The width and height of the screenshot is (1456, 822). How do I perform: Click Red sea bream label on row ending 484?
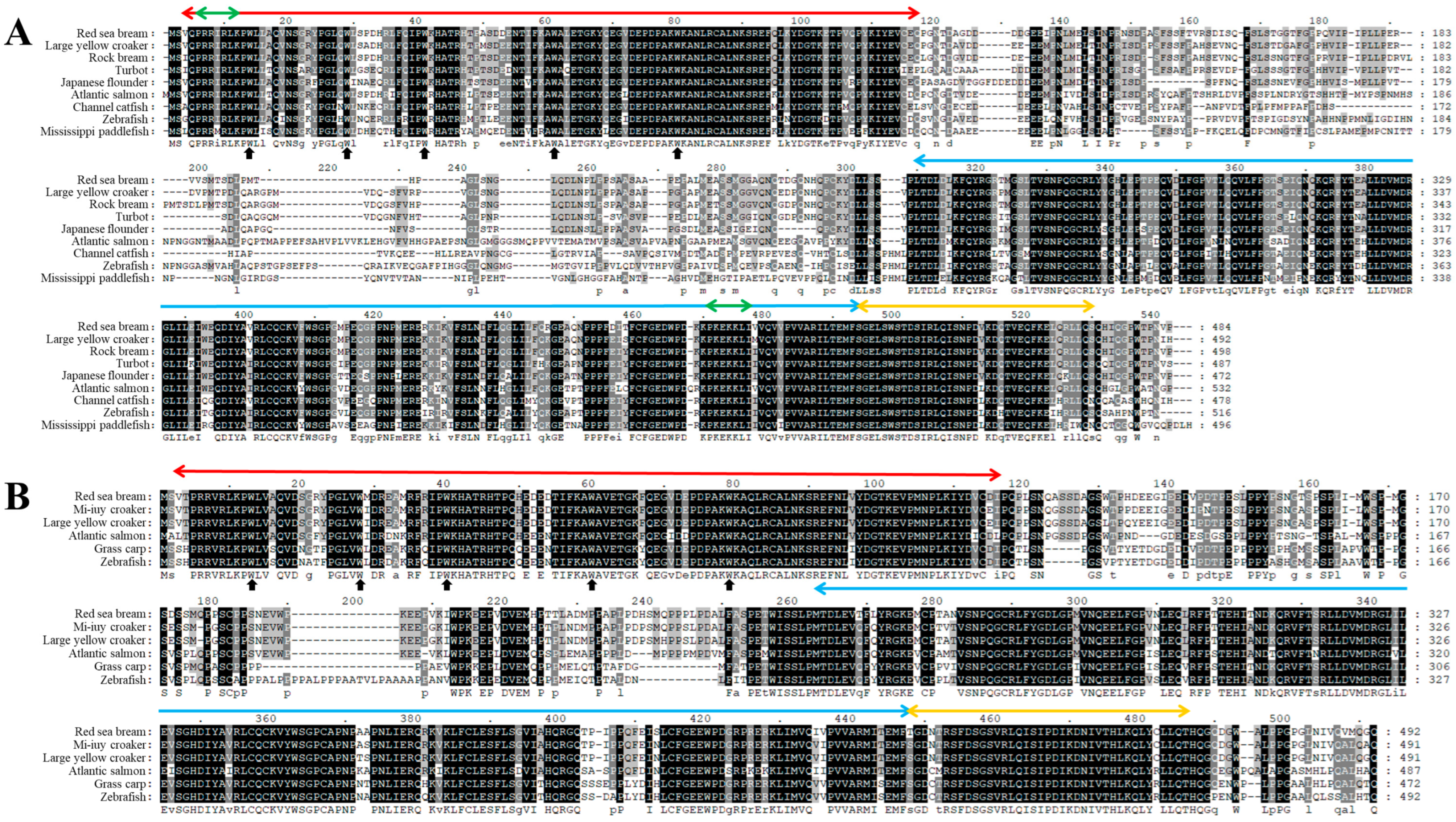pos(113,327)
